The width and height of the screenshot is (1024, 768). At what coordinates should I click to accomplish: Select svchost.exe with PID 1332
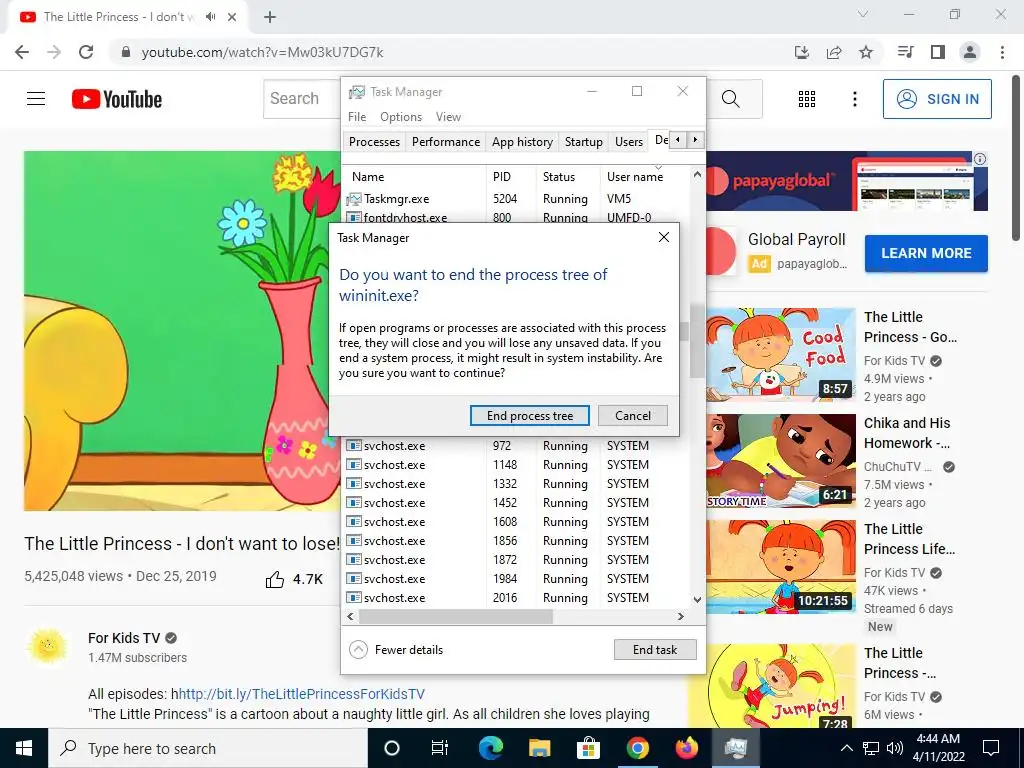pyautogui.click(x=516, y=484)
